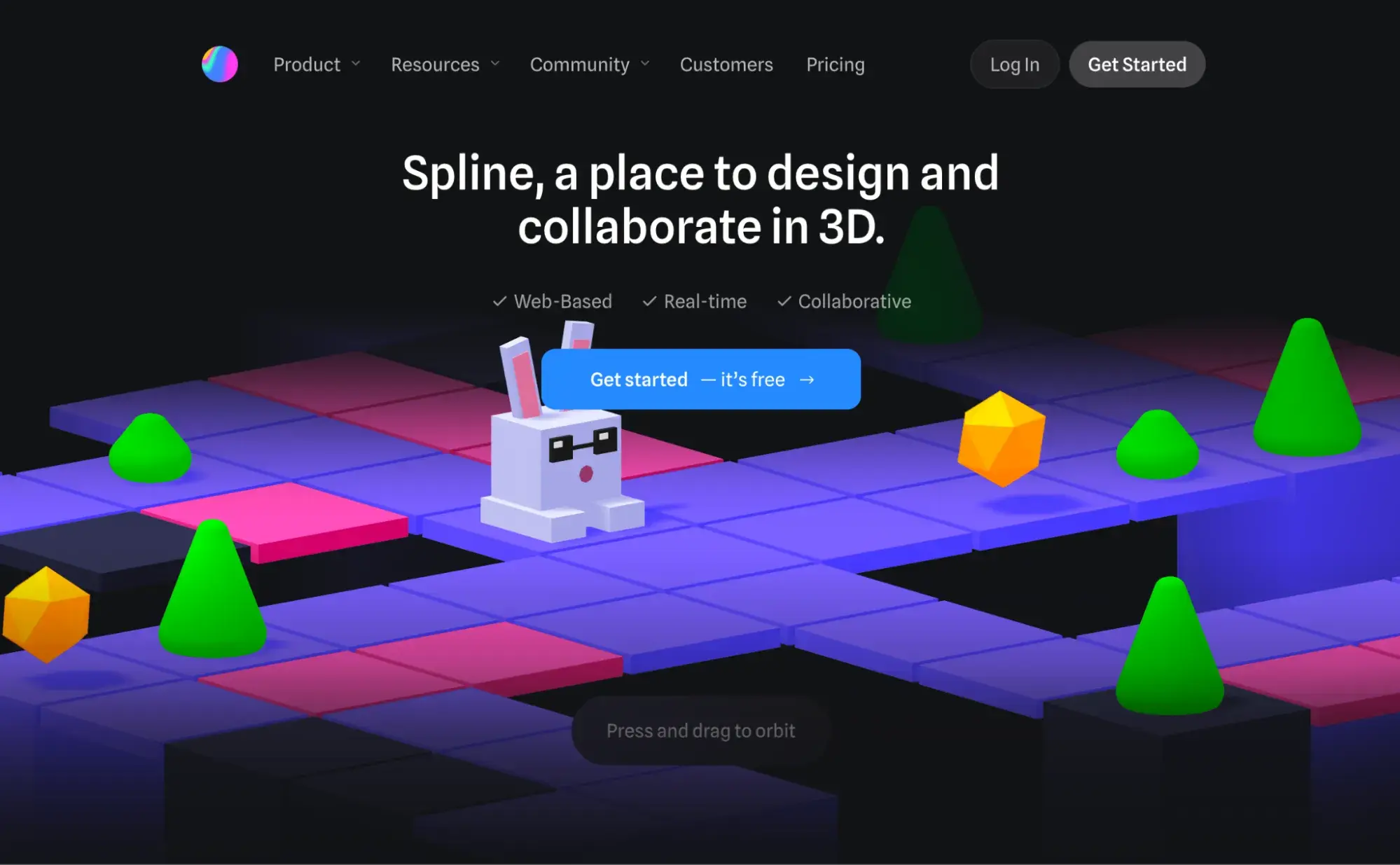Click the Get Started navbar button

click(x=1137, y=64)
